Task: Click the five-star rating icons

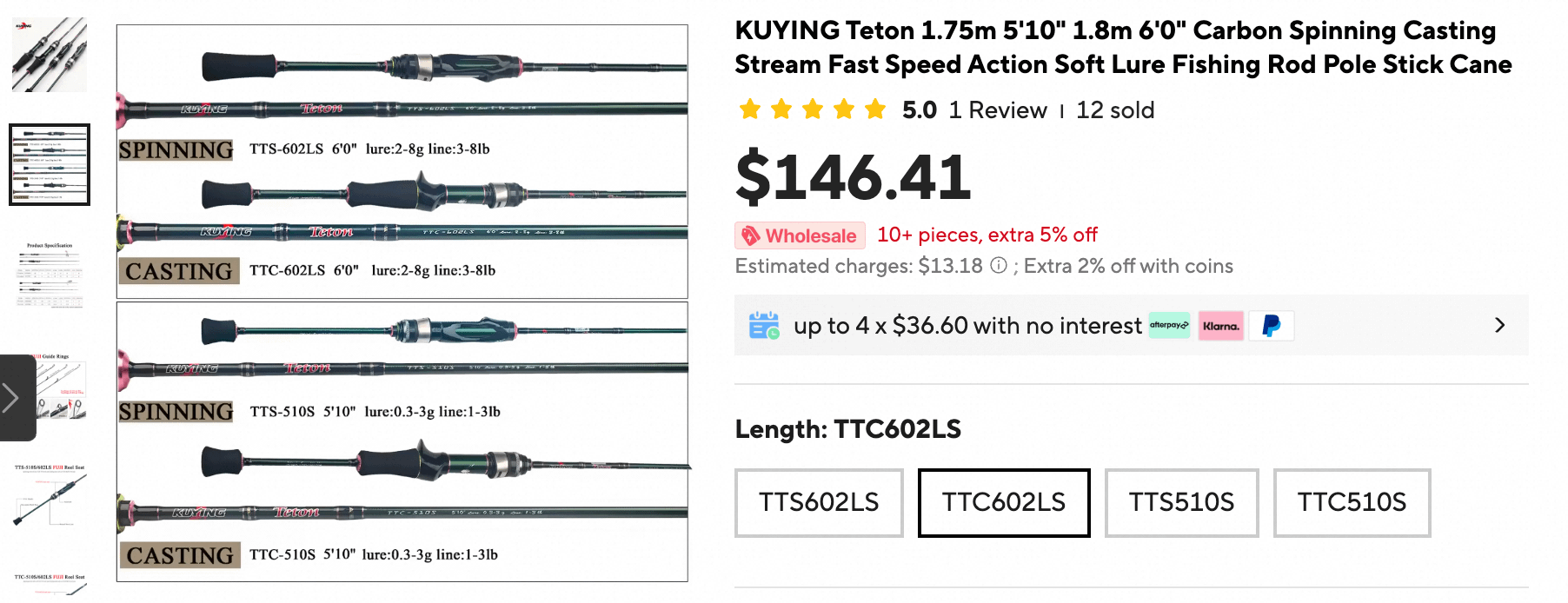Action: (812, 110)
